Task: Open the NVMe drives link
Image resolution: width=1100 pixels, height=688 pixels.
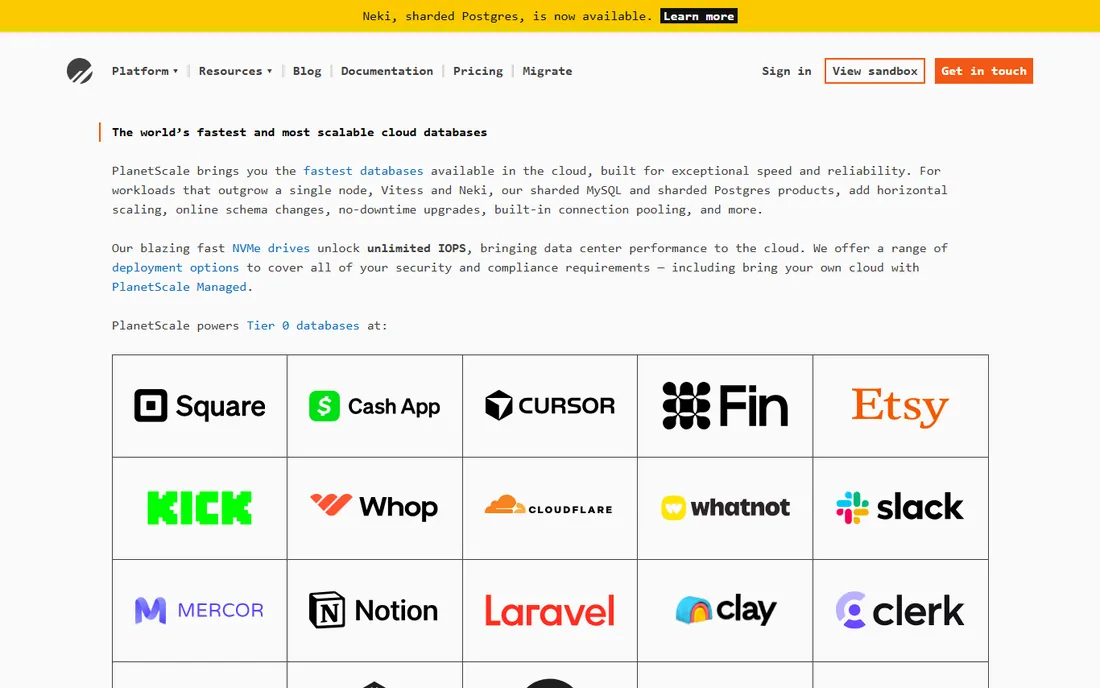Action: [x=271, y=248]
